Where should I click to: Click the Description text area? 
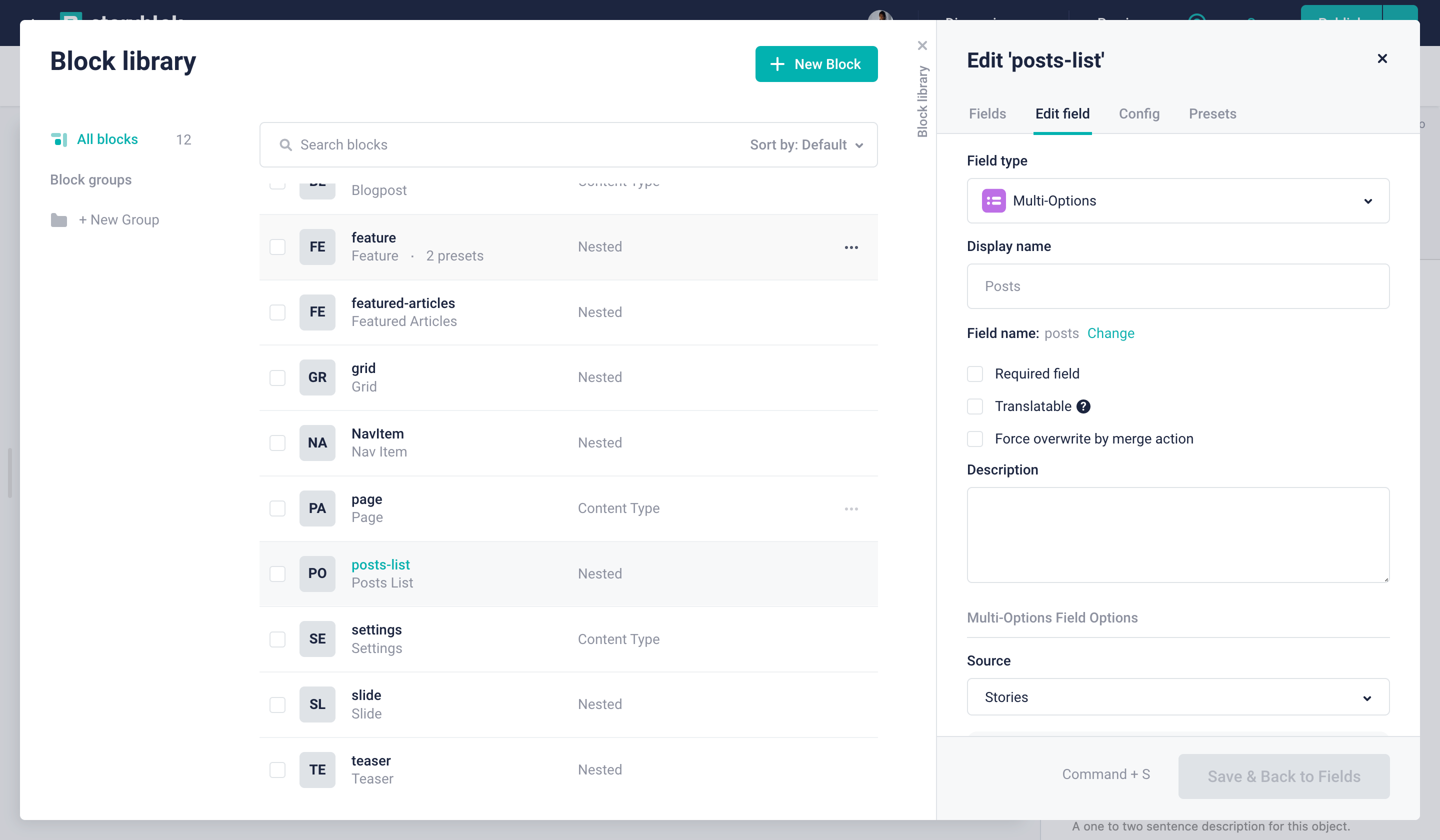point(1177,535)
